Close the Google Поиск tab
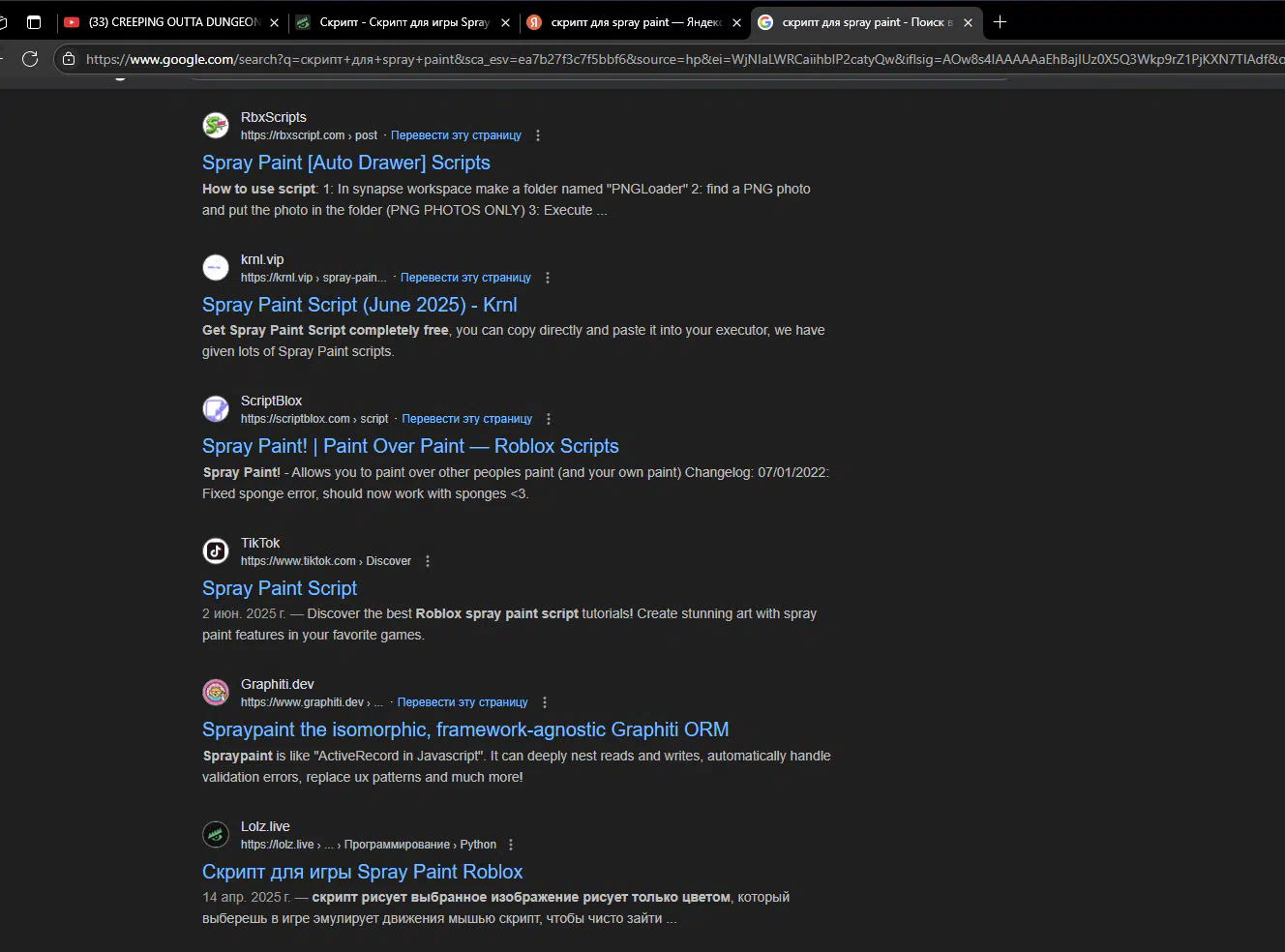 tap(968, 22)
